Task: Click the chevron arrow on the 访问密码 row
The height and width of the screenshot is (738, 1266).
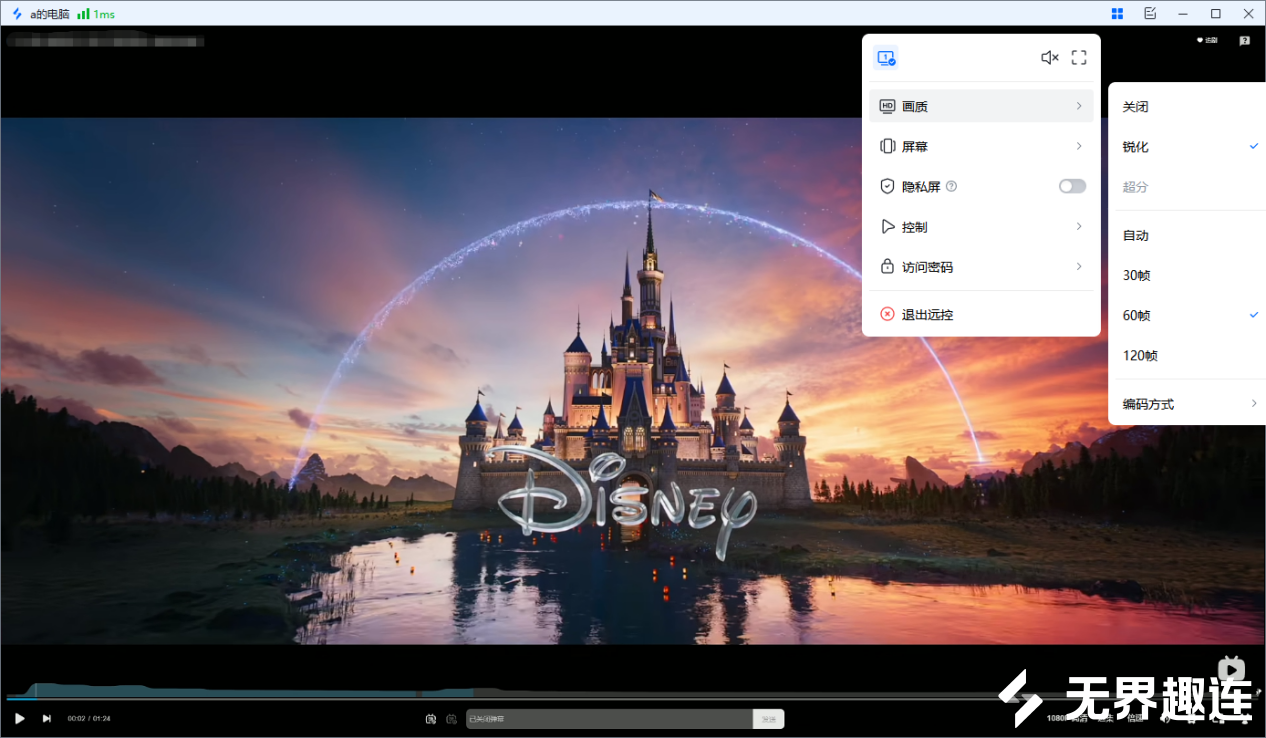Action: [1079, 267]
